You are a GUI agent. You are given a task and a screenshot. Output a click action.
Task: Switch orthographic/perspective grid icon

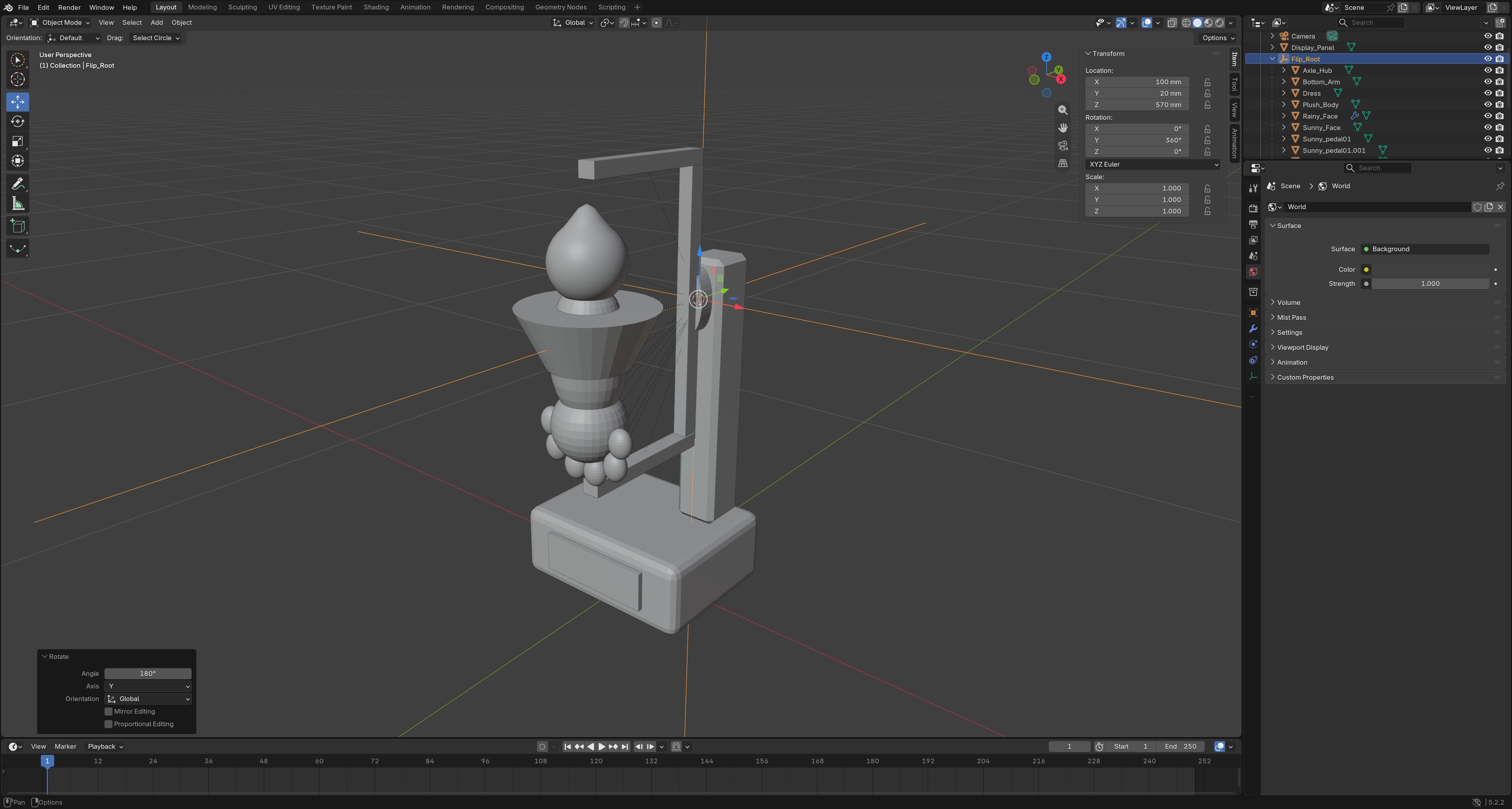(x=1062, y=163)
